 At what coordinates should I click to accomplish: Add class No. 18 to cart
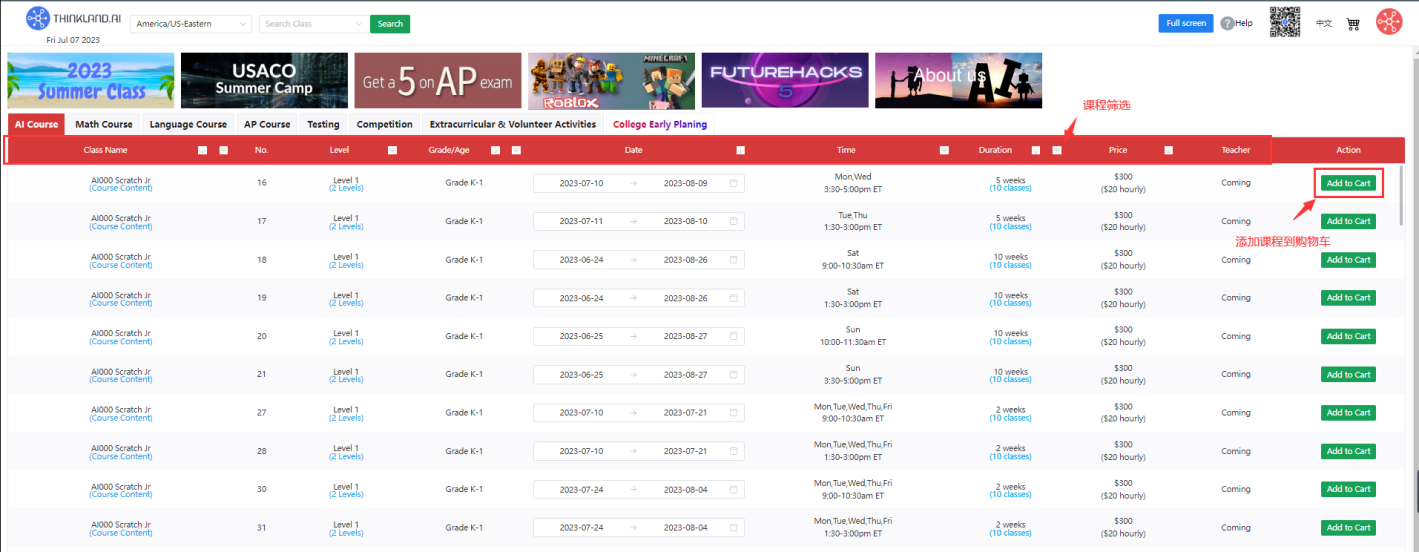pos(1348,260)
